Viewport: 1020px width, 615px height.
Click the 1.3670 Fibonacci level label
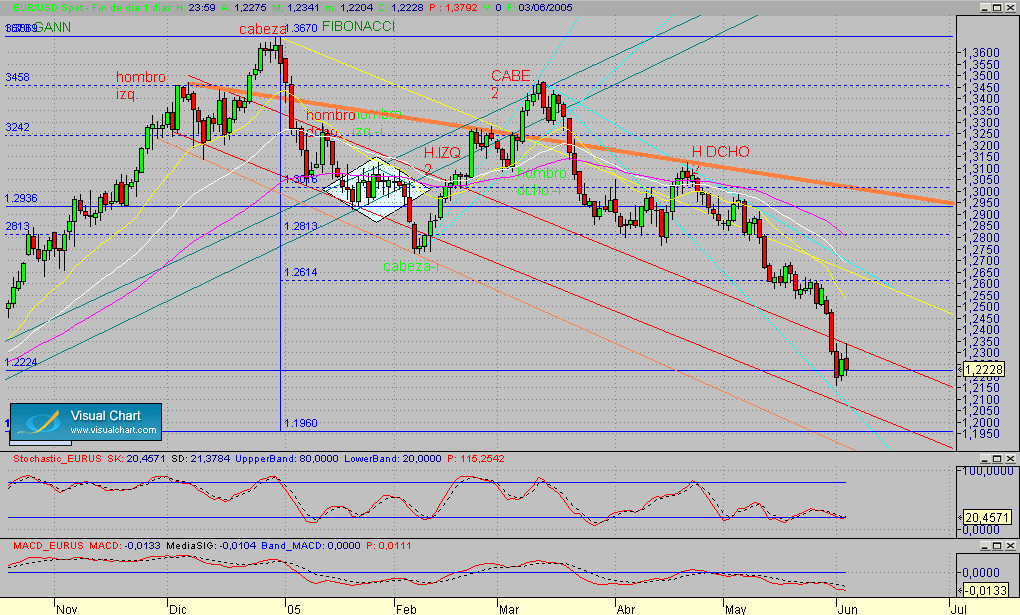301,29
